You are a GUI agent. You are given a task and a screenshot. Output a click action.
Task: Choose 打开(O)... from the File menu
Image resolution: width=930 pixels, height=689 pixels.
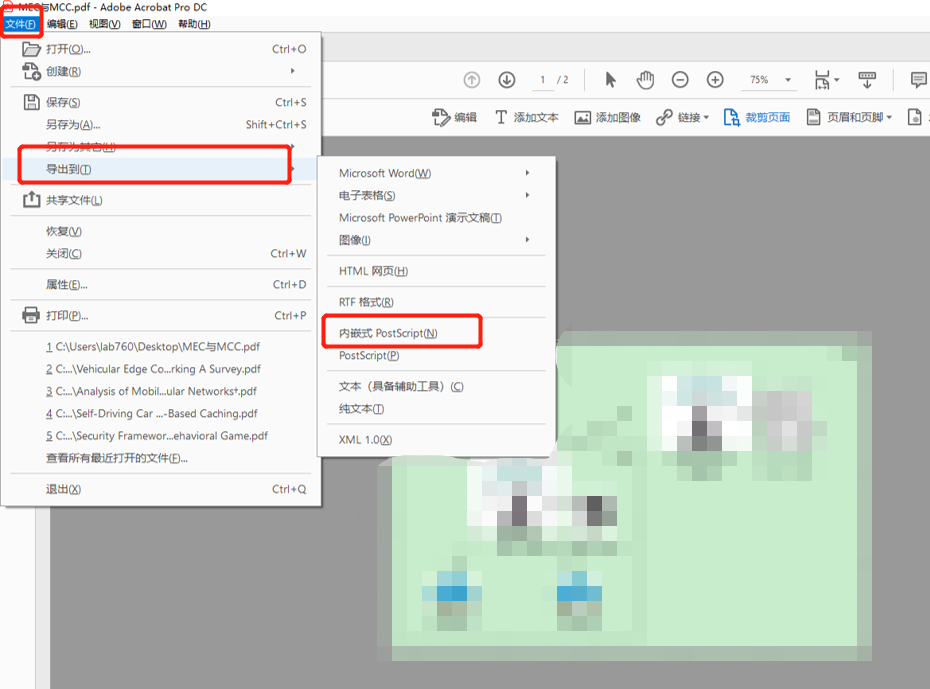161,49
